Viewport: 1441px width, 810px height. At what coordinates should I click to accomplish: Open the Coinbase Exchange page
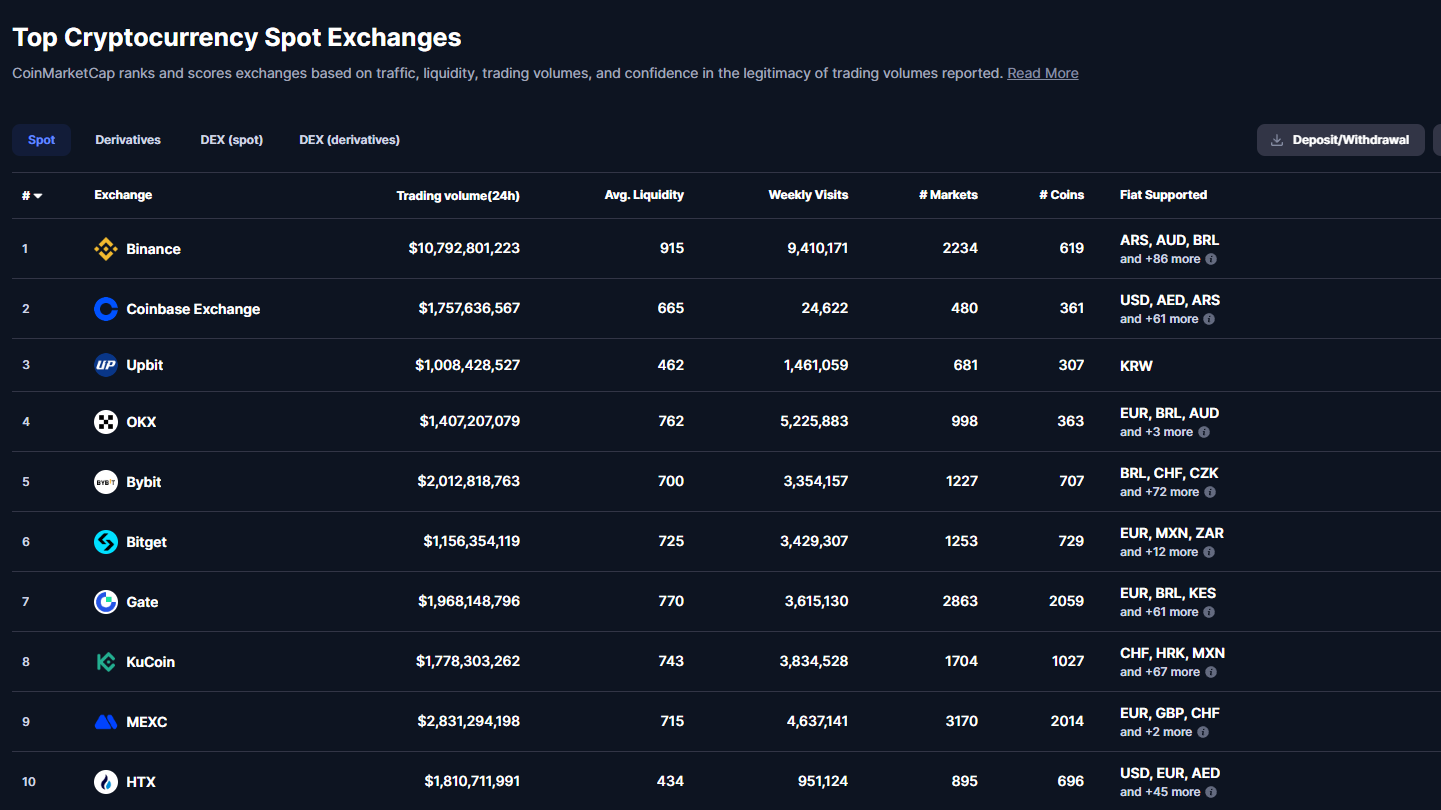(x=193, y=309)
